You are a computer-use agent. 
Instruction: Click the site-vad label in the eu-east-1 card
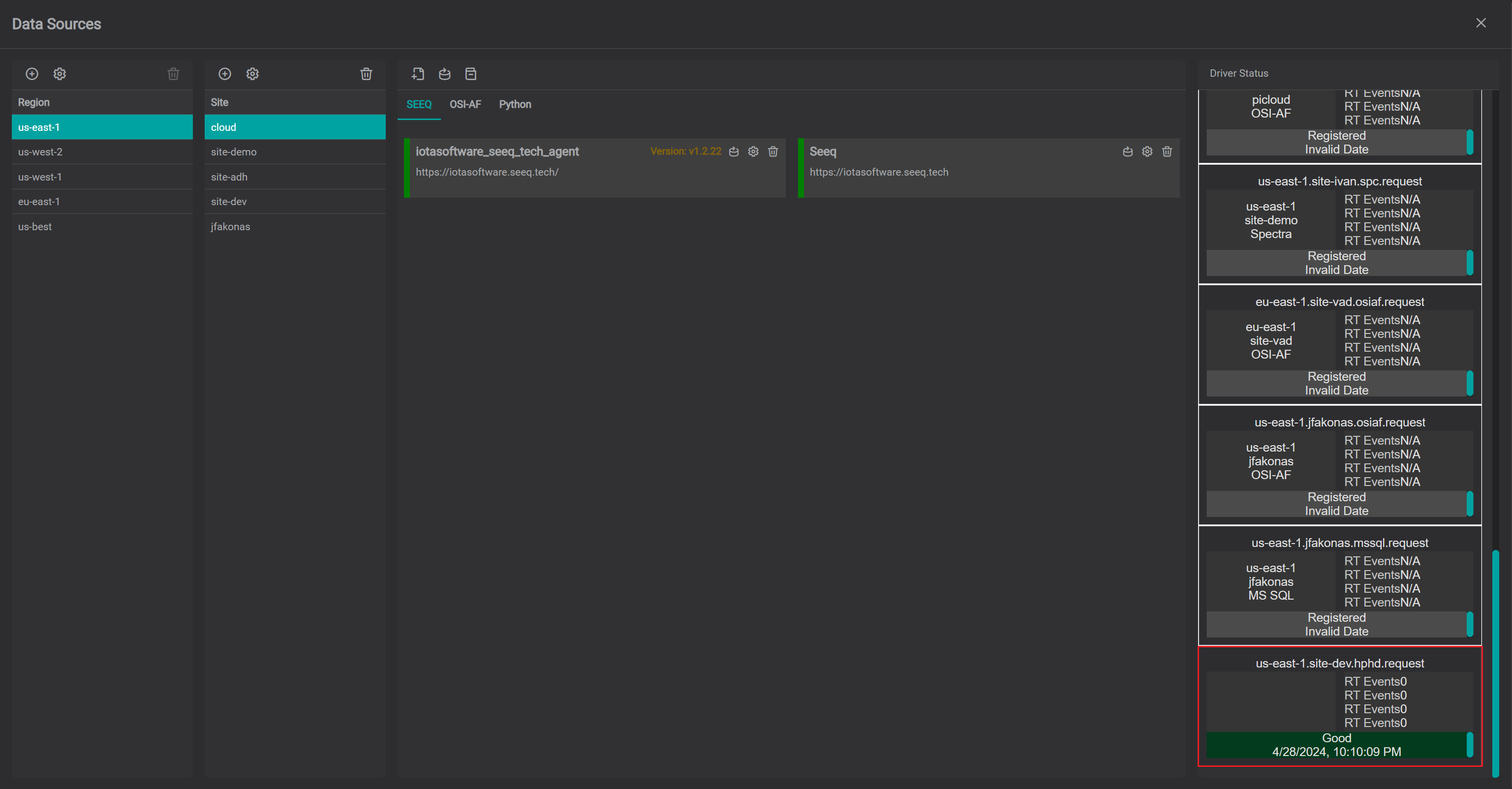pos(1271,341)
